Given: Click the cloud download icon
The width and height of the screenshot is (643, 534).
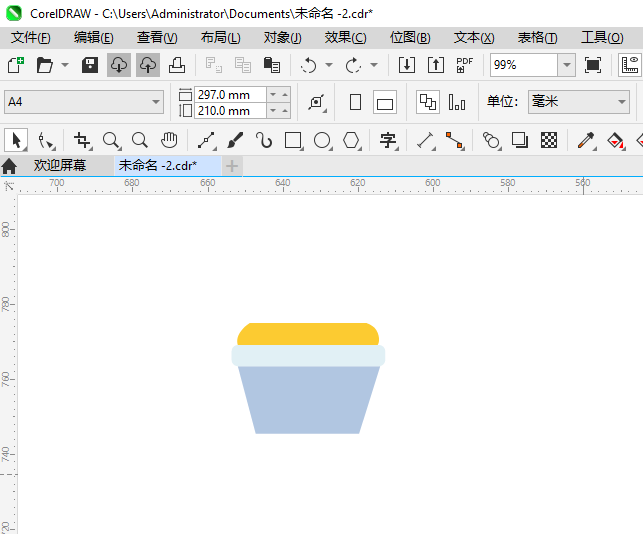Looking at the screenshot, I should point(119,65).
